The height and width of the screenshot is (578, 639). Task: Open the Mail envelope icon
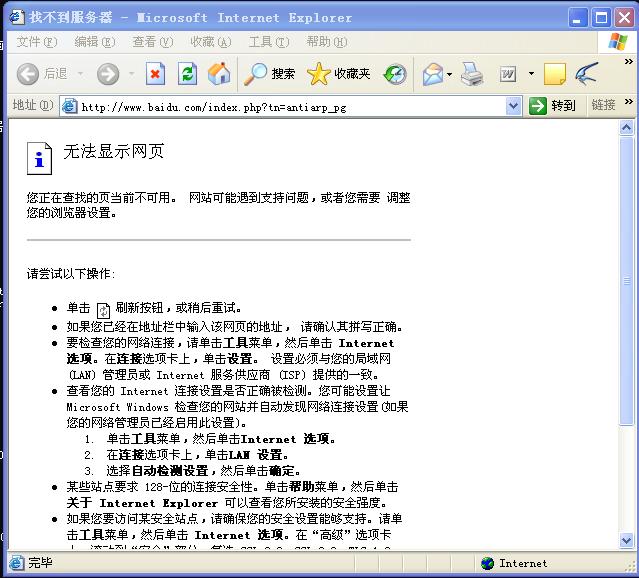(433, 74)
